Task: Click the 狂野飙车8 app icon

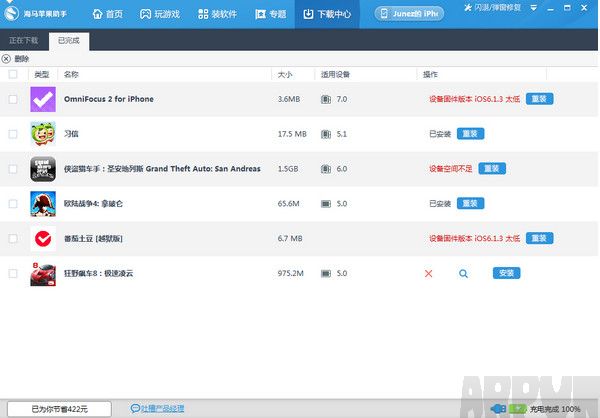Action: click(42, 273)
